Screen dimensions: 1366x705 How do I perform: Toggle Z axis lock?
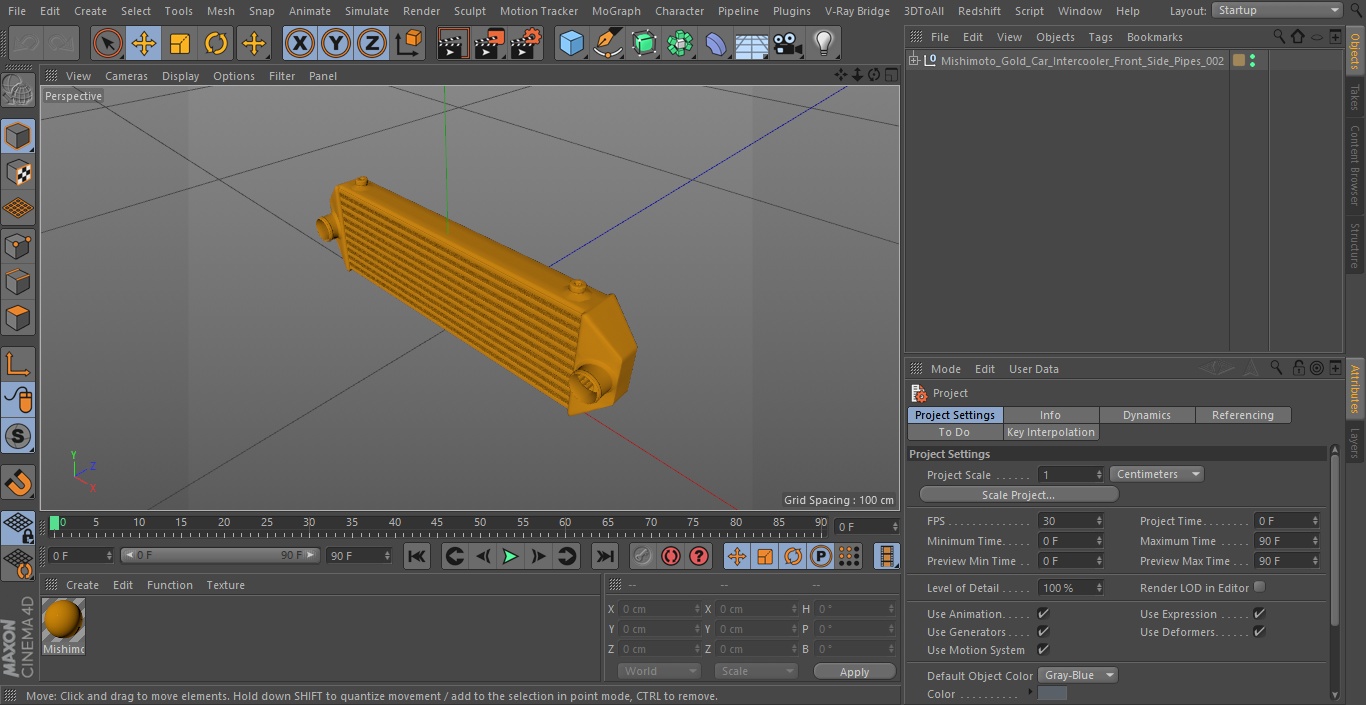click(x=372, y=44)
